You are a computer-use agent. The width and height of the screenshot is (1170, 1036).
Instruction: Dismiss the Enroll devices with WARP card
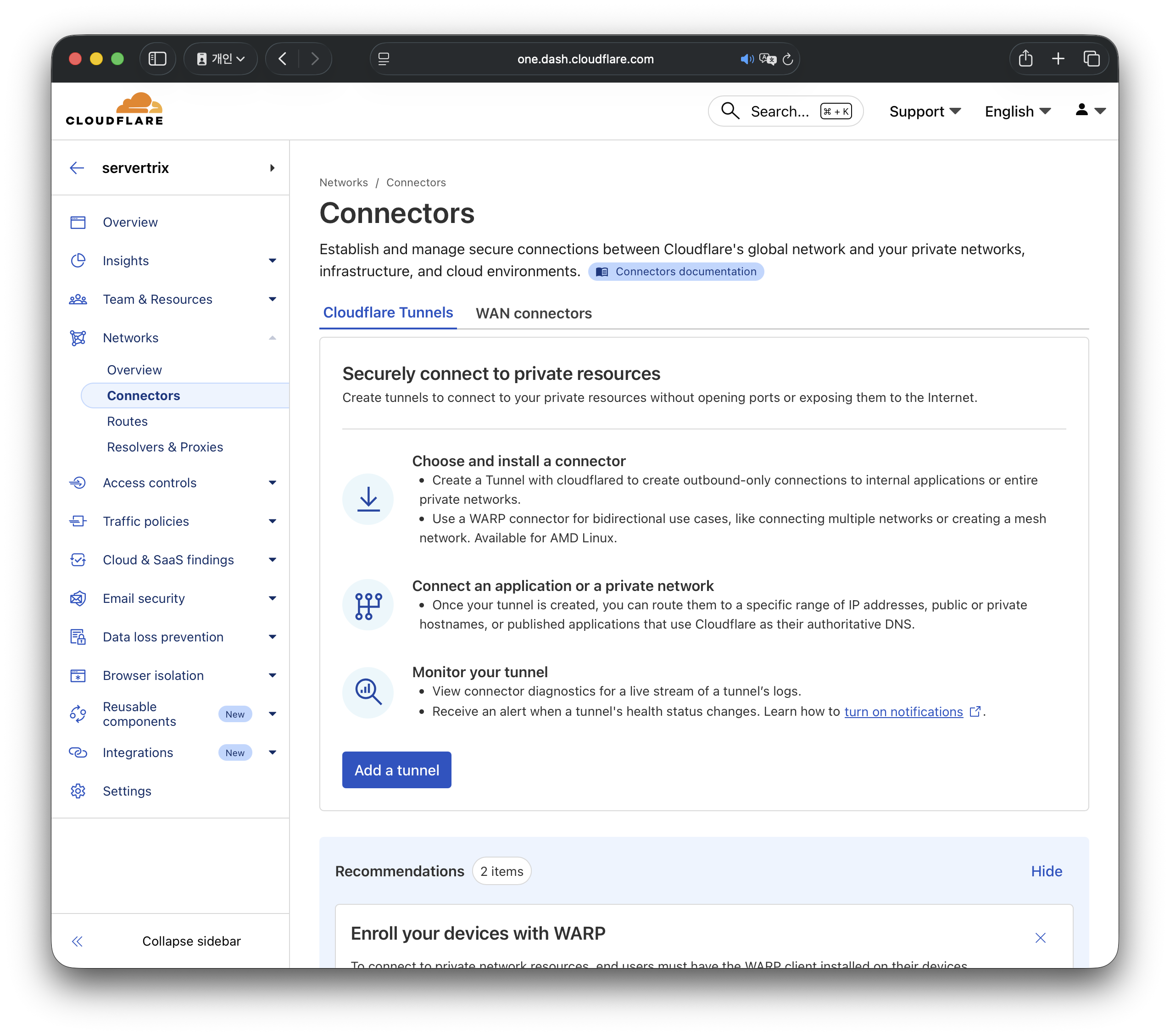point(1040,937)
